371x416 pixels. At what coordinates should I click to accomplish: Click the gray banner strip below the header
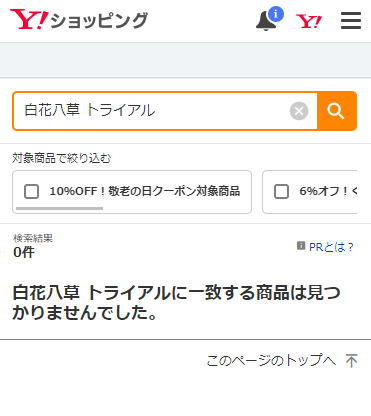pos(185,60)
